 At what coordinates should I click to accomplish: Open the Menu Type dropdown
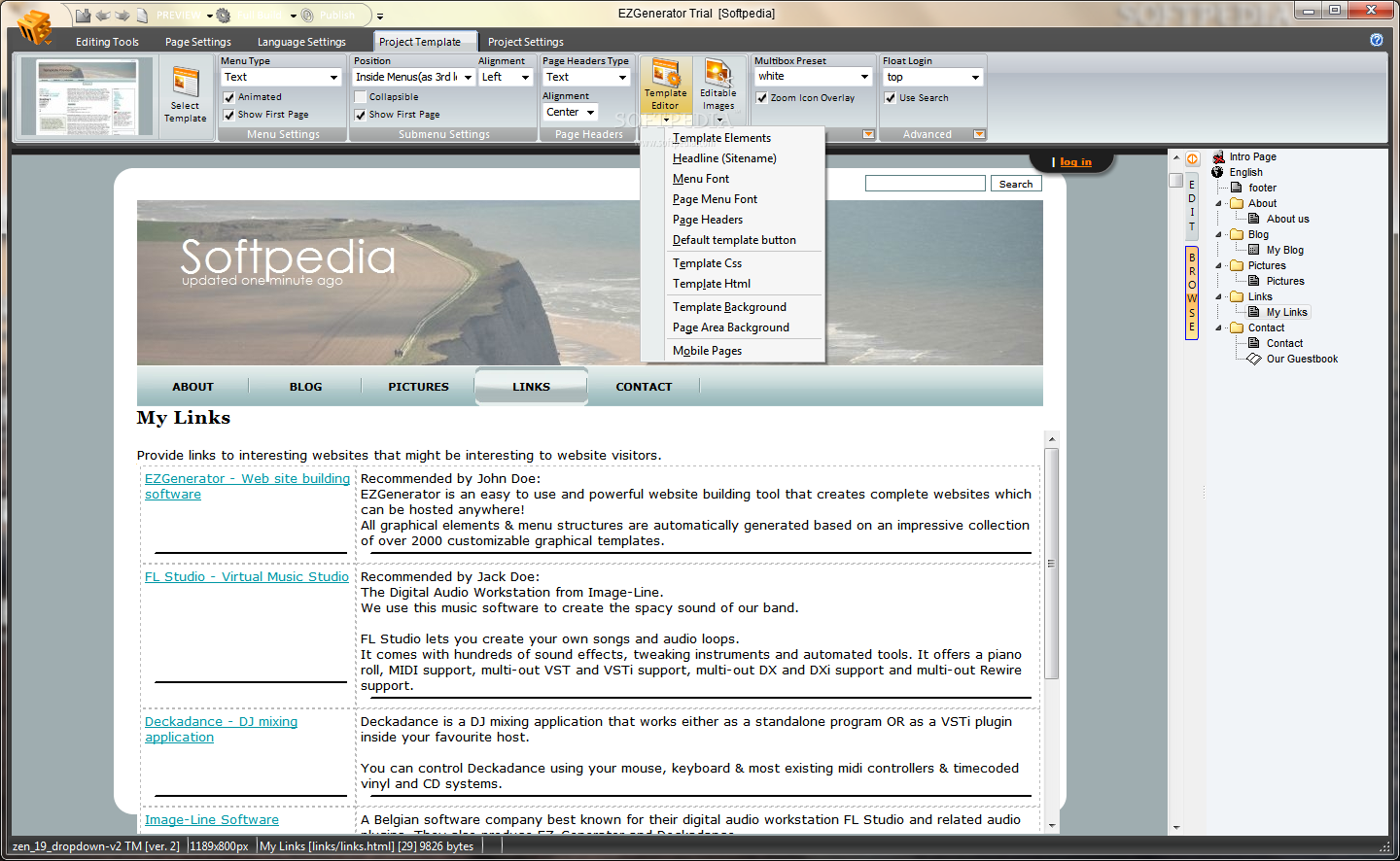point(282,77)
